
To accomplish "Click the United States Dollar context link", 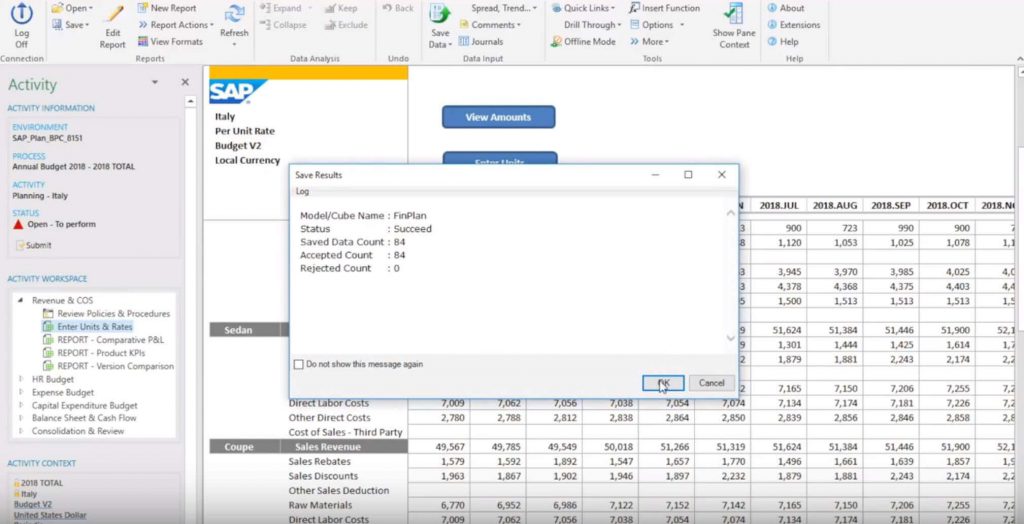I will pos(48,515).
